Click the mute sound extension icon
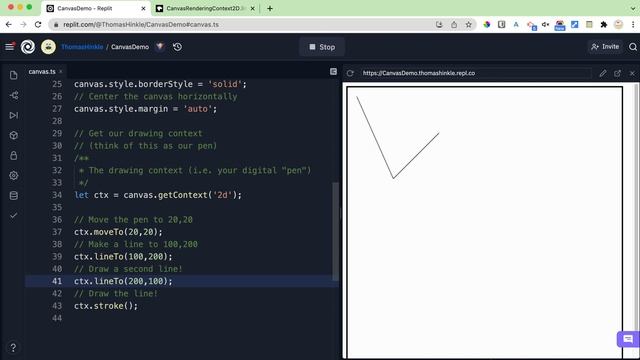This screenshot has height=360, width=640. pyautogui.click(x=545, y=24)
